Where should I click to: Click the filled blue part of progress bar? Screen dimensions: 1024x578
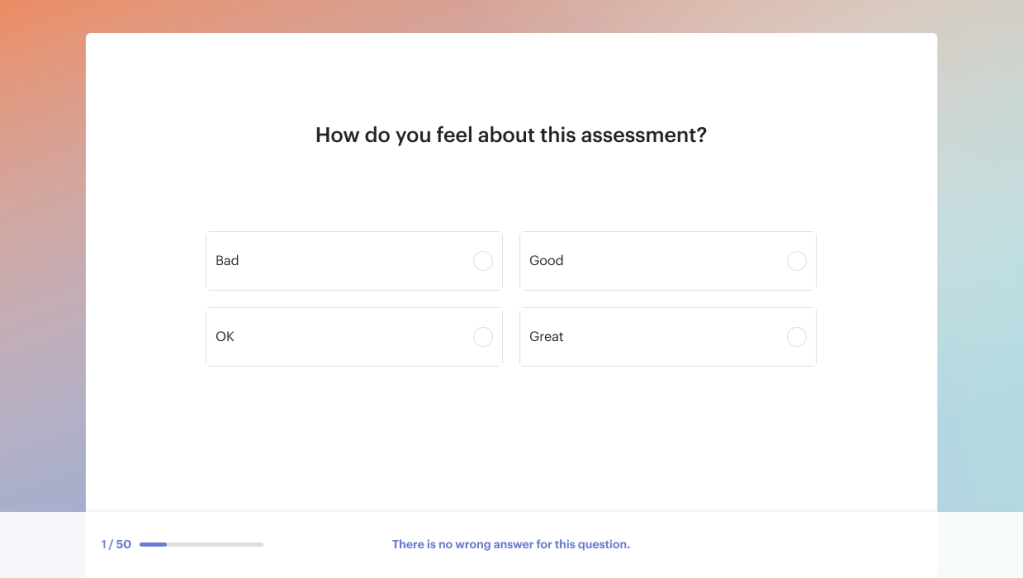(x=153, y=545)
